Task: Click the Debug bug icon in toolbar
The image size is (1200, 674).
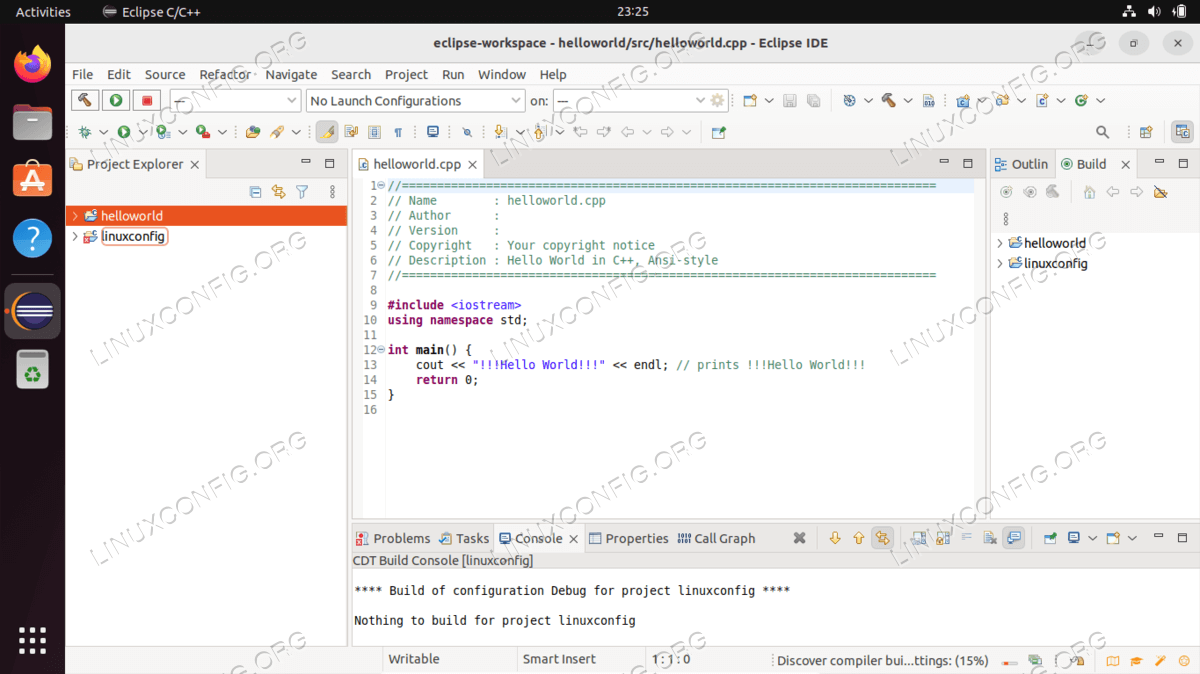Action: tap(85, 132)
